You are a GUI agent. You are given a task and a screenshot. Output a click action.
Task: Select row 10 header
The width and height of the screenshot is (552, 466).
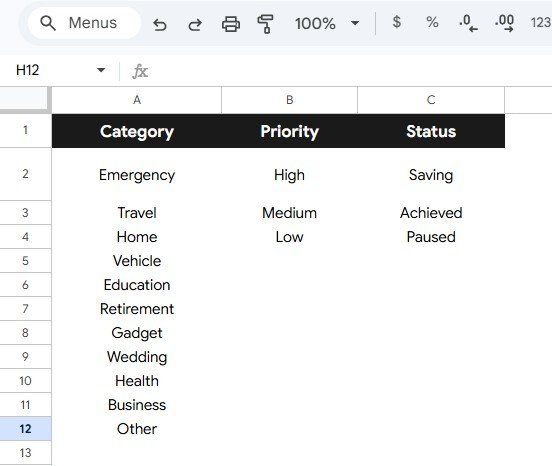25,381
